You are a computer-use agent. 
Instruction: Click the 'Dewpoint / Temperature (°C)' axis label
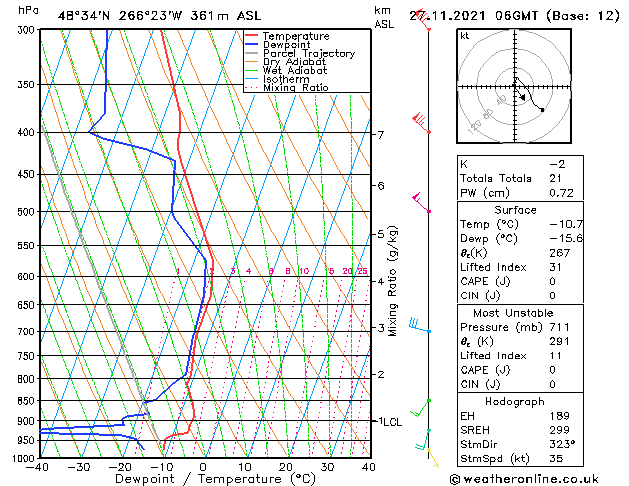point(215,479)
